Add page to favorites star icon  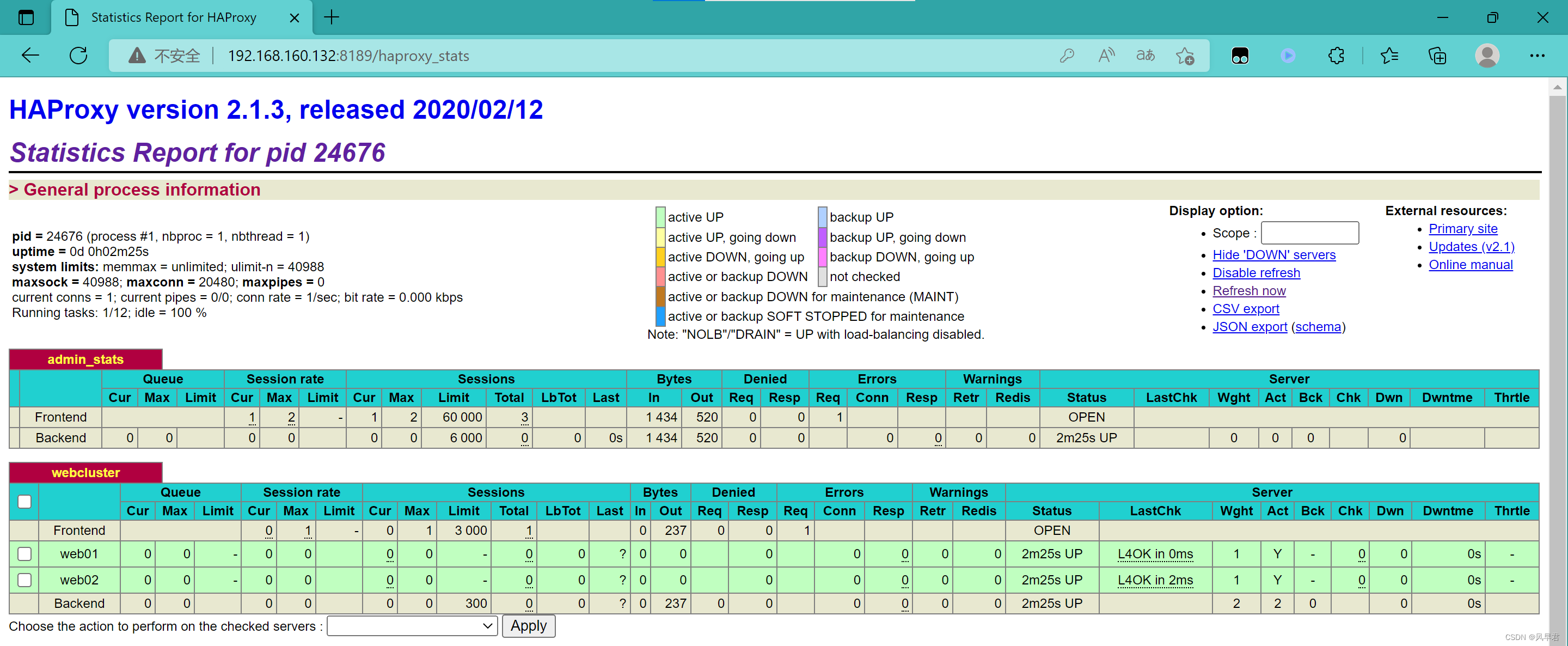(x=1185, y=56)
